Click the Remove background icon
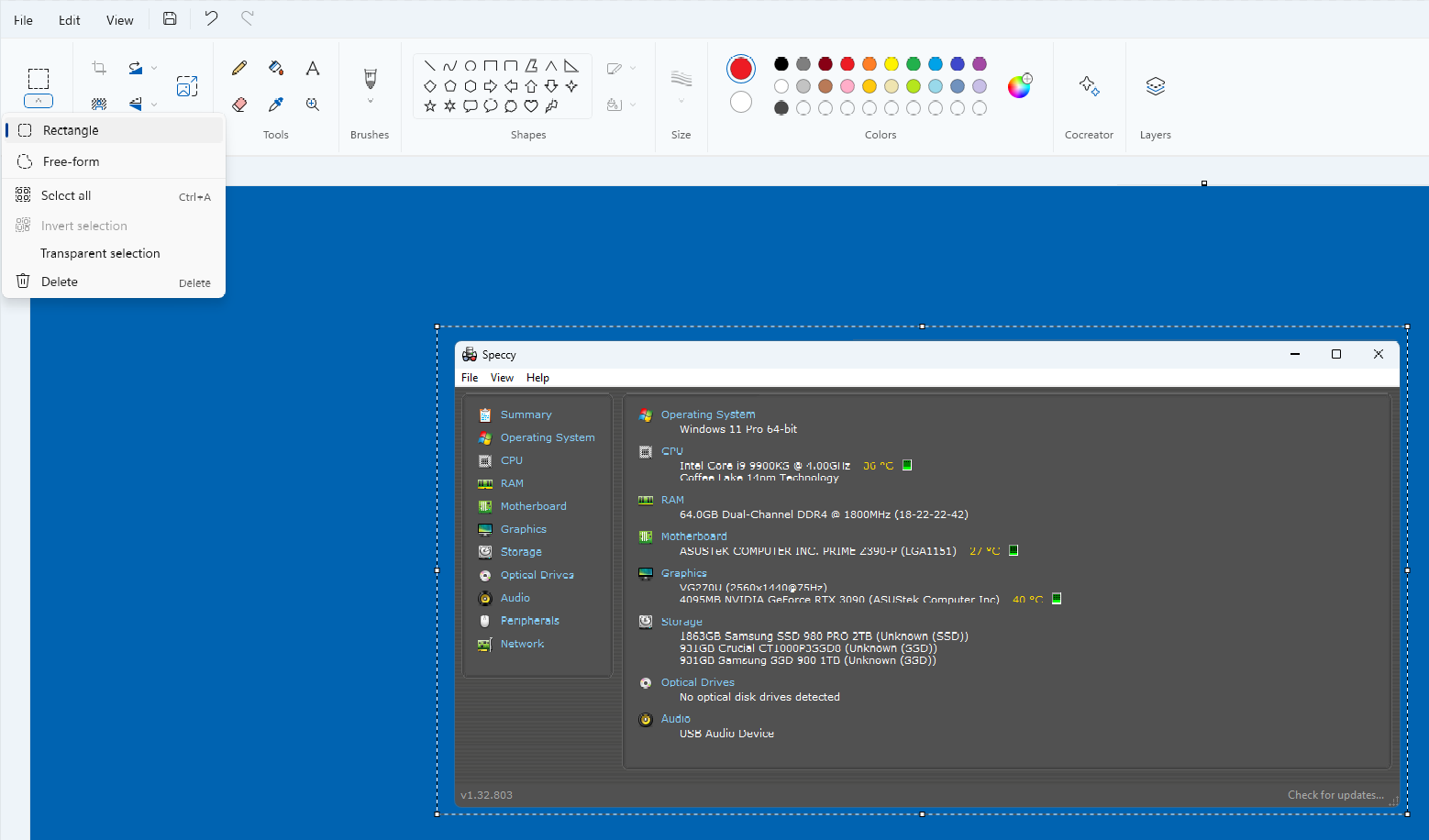The image size is (1429, 840). click(99, 105)
